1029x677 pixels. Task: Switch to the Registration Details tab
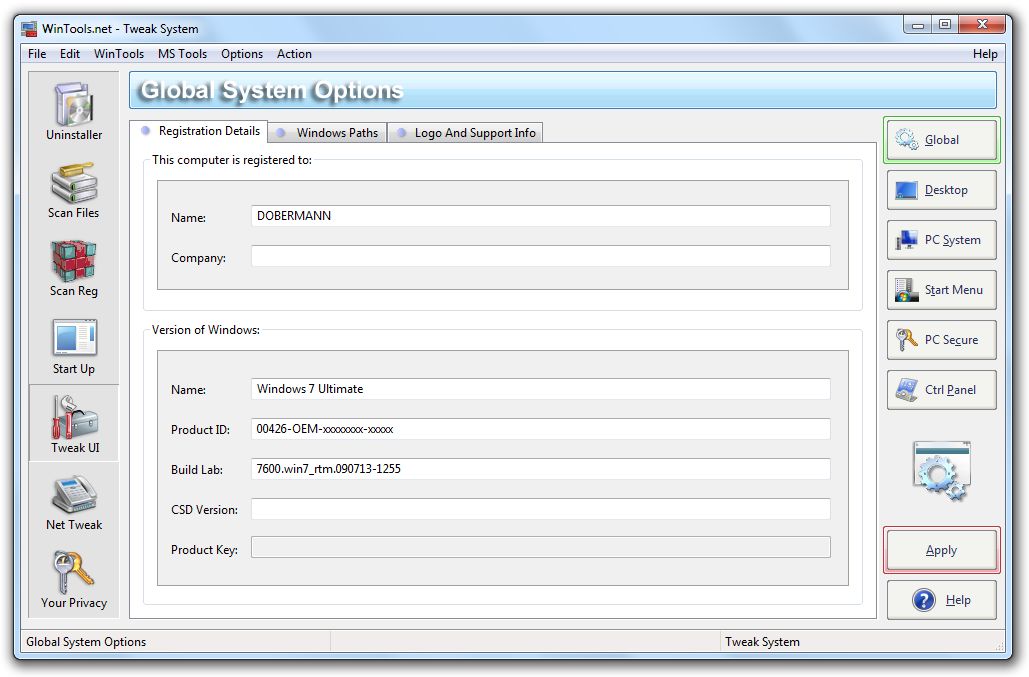point(200,131)
